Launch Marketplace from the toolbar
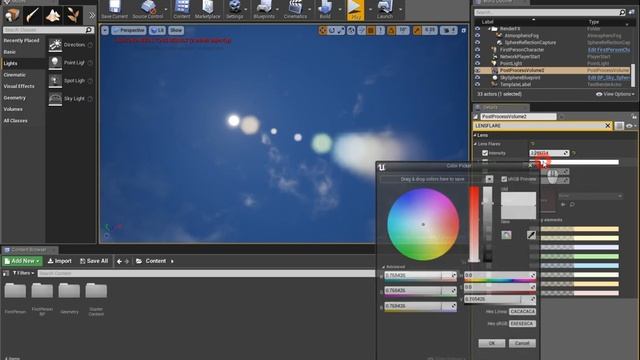The width and height of the screenshot is (640, 360). tap(207, 9)
